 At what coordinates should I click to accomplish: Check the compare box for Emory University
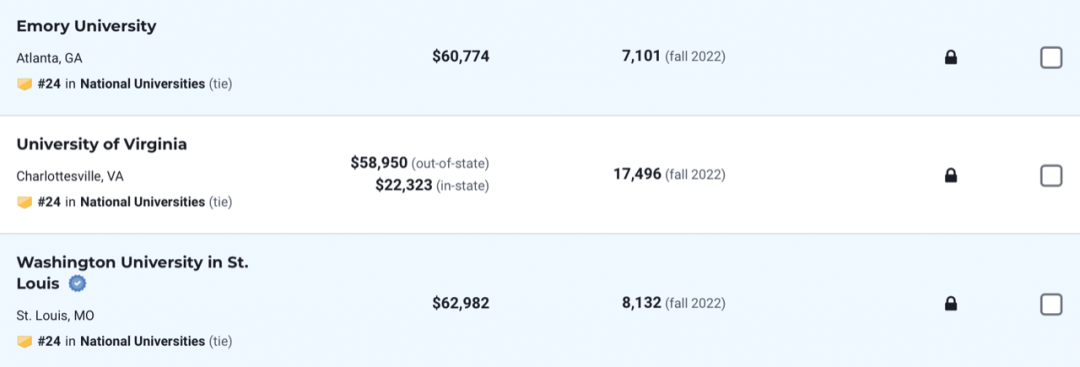click(1051, 58)
